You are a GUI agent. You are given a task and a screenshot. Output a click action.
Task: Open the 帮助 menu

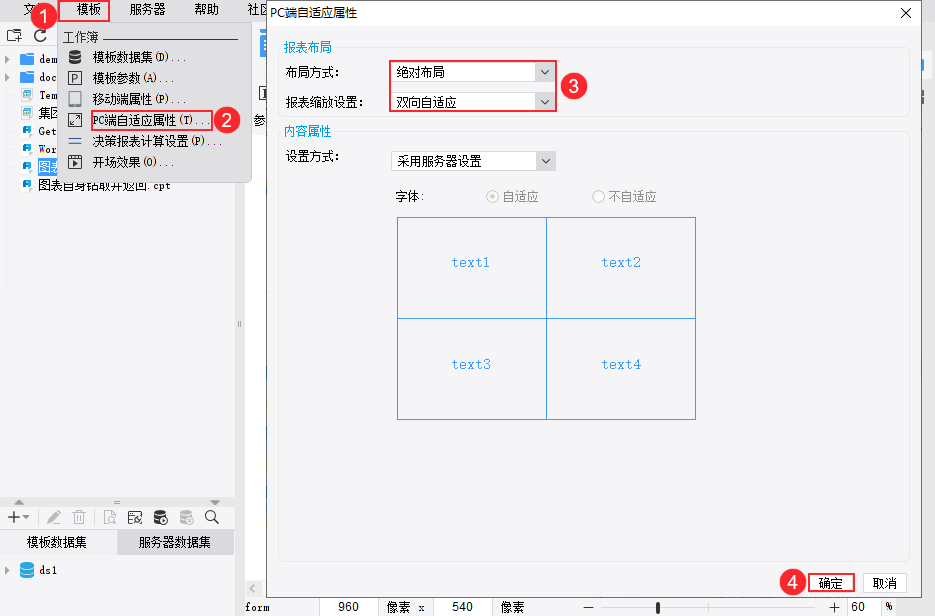(206, 10)
